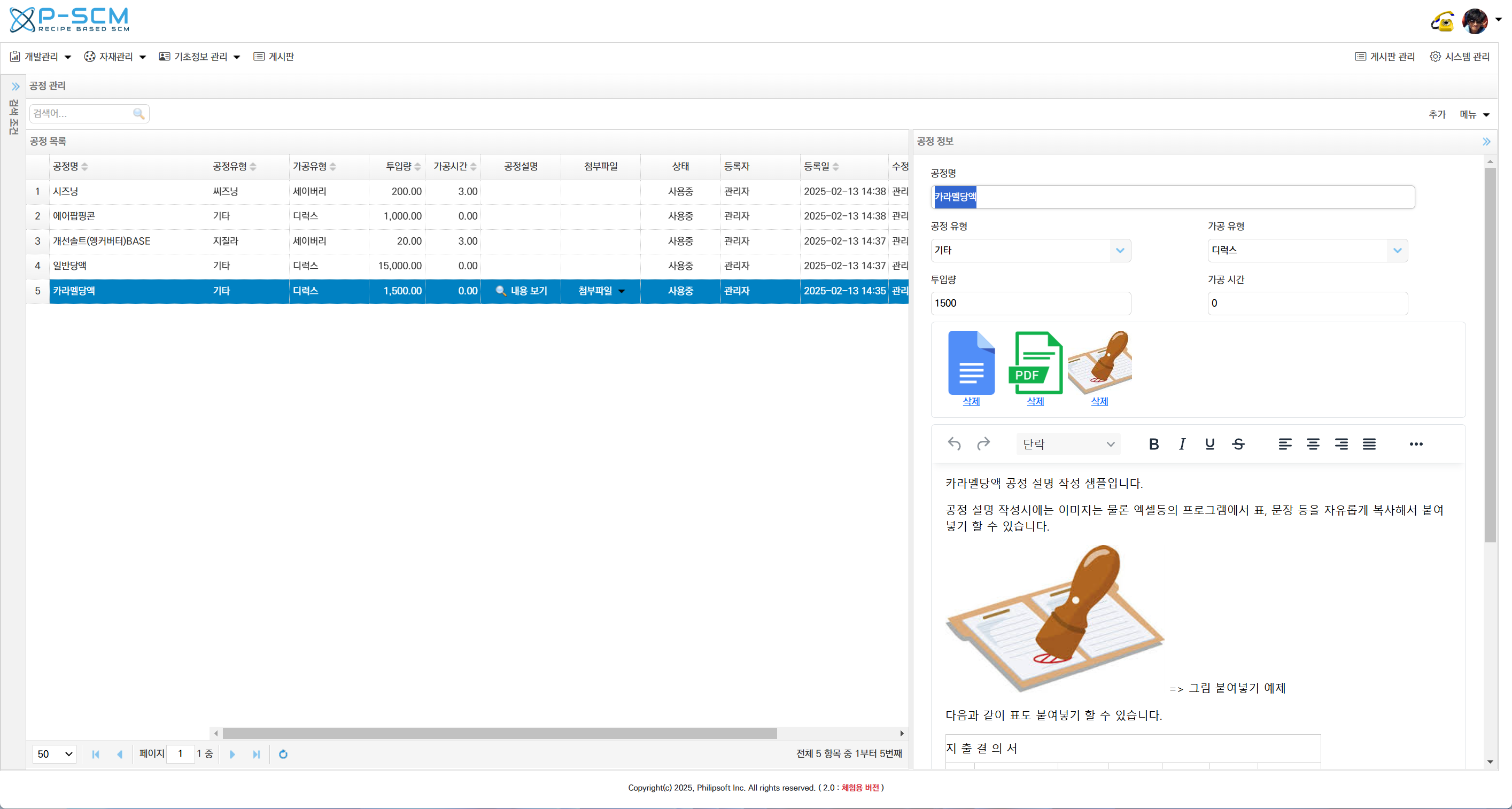This screenshot has width=1512, height=809.
Task: Go to the 게시판 menu item
Action: (x=274, y=56)
